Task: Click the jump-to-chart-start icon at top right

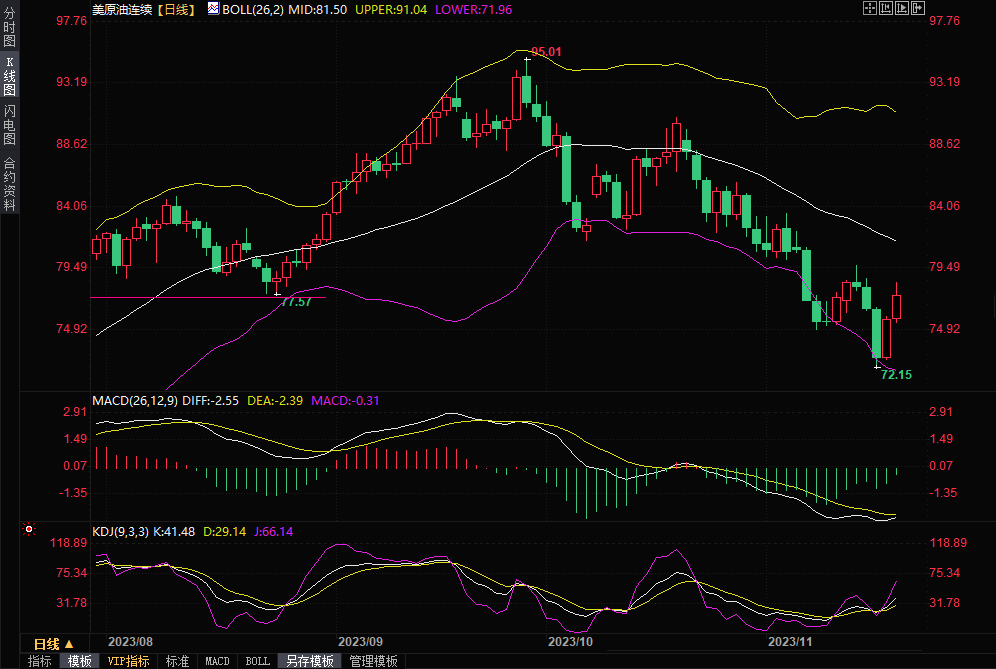Action: click(x=885, y=8)
